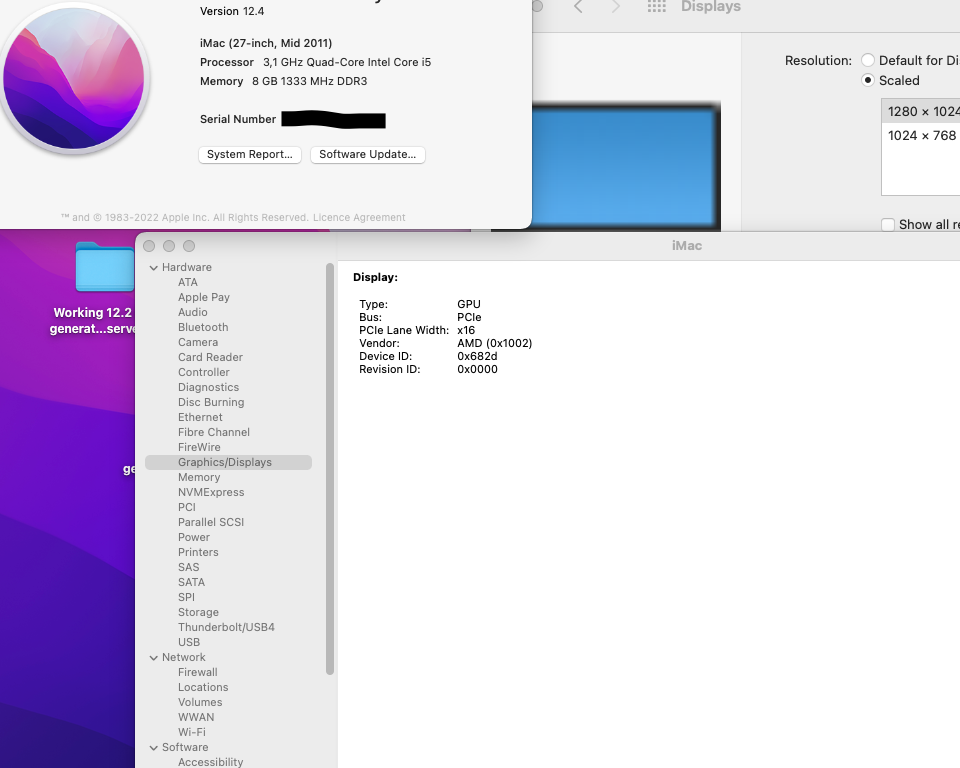The width and height of the screenshot is (960, 768).
Task: Open the Working 12.2 folder on the desktop
Action: [x=104, y=268]
